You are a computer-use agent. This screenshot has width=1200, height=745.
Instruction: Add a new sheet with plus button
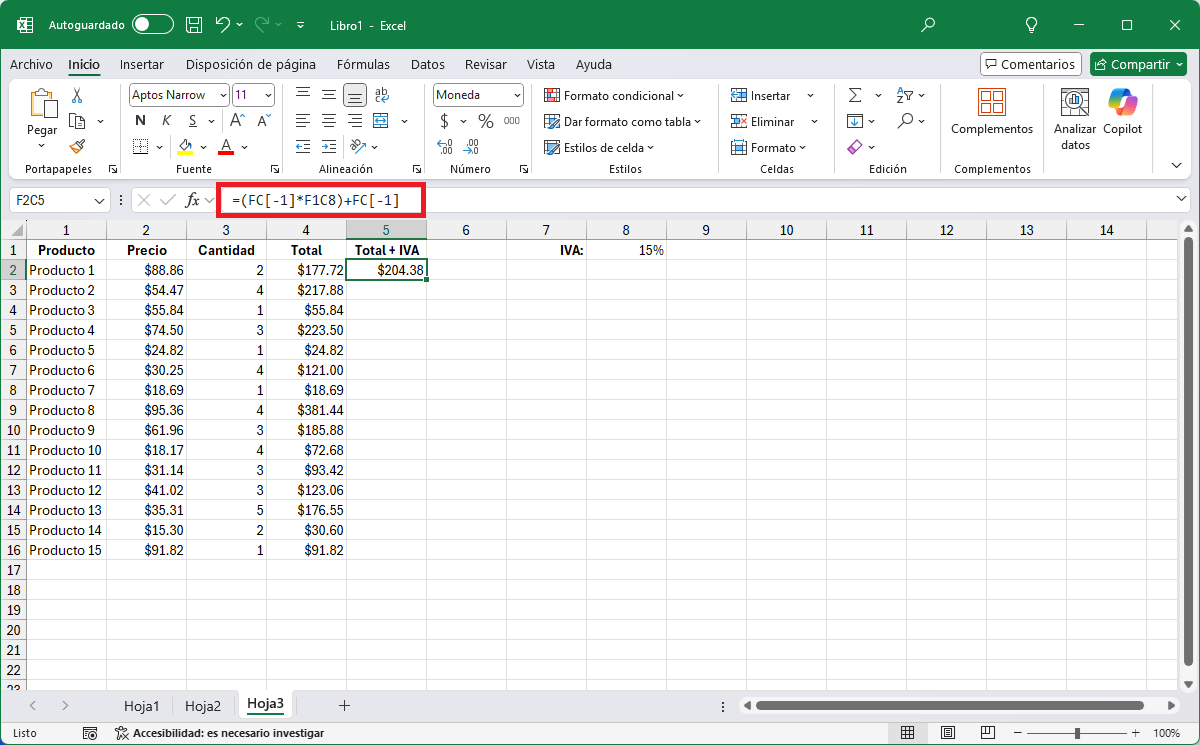tap(344, 705)
